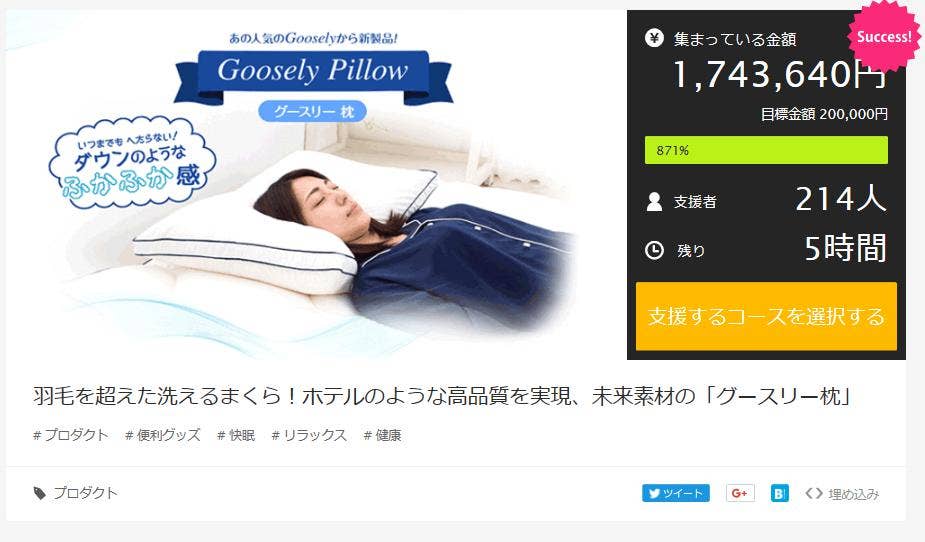Image resolution: width=925 pixels, height=542 pixels.
Task: Click the tag icon beside プロダクト
Action: [40, 493]
